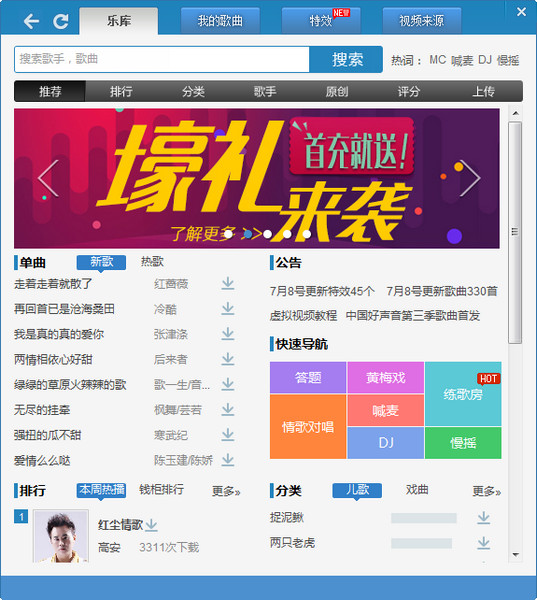The height and width of the screenshot is (600, 537).
Task: Download song 走着走着就散了
Action: (x=228, y=284)
